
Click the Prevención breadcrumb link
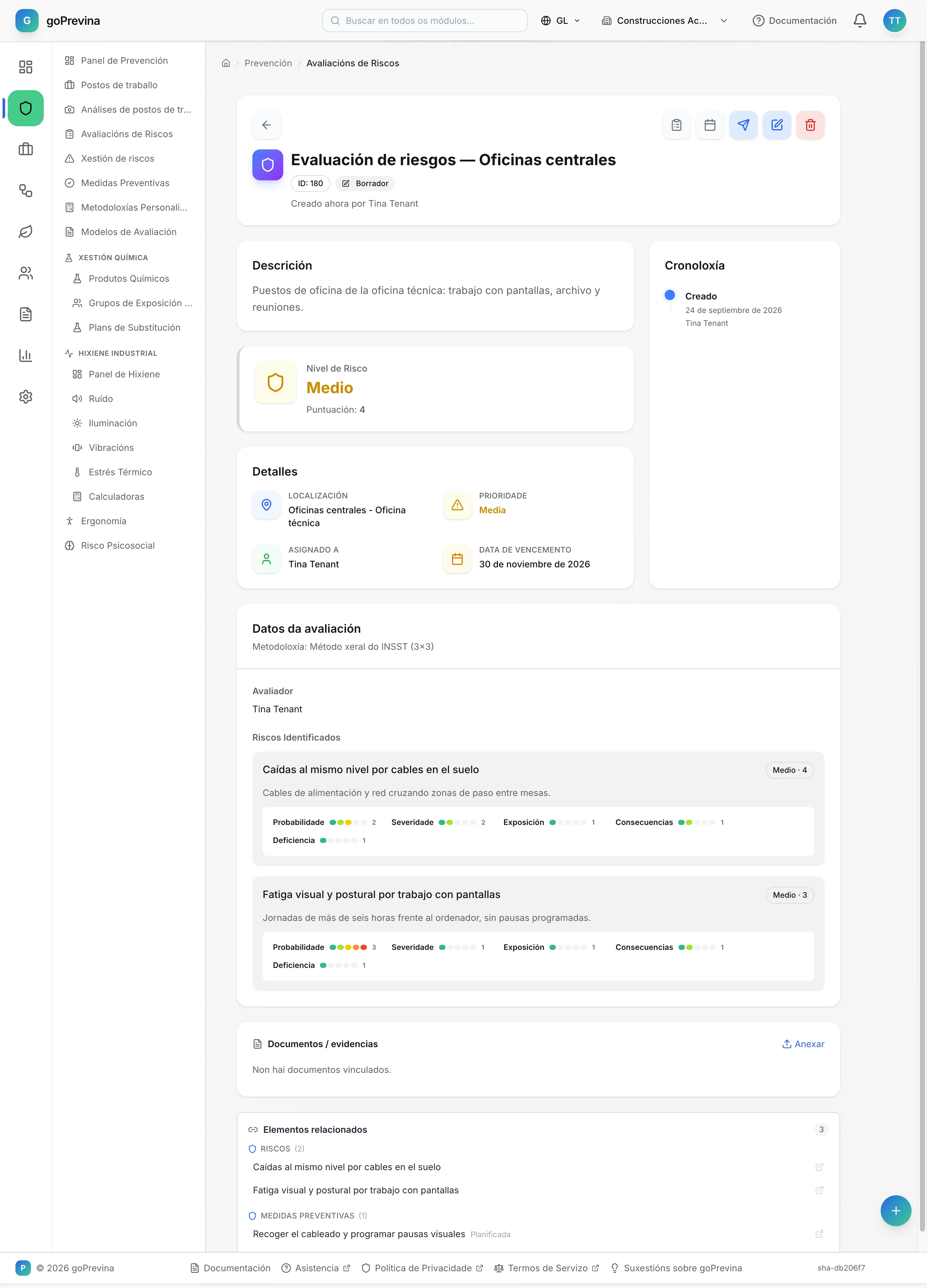coord(268,63)
